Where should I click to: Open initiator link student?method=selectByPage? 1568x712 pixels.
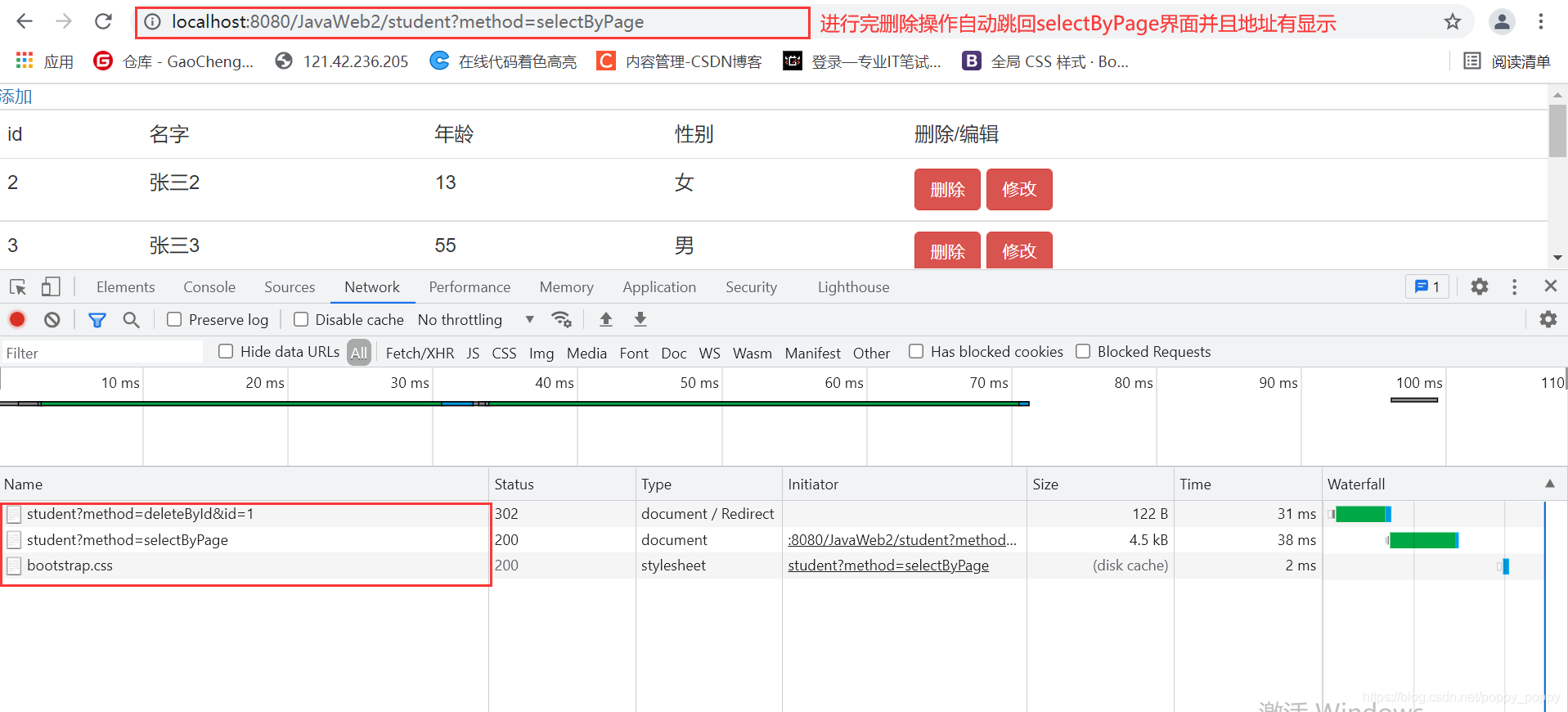pyautogui.click(x=888, y=566)
